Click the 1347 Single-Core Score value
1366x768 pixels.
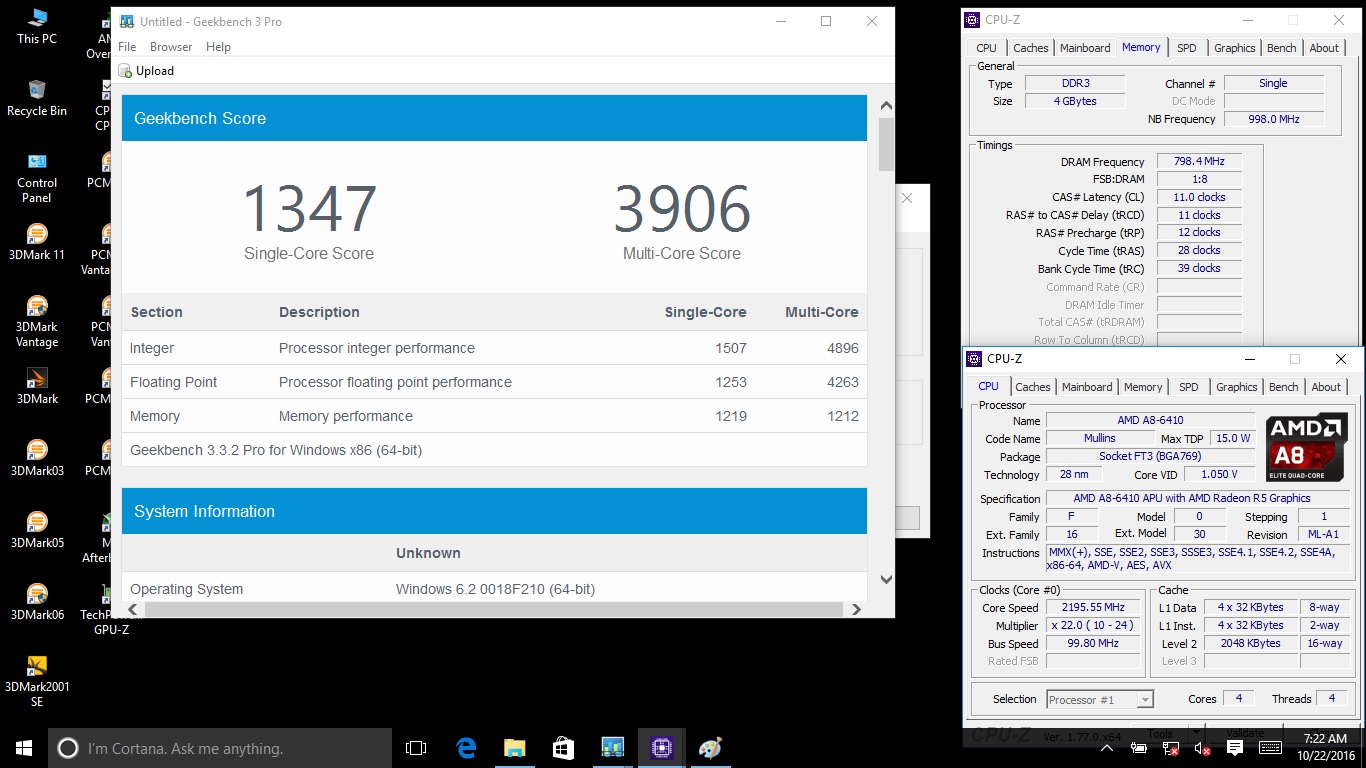309,208
